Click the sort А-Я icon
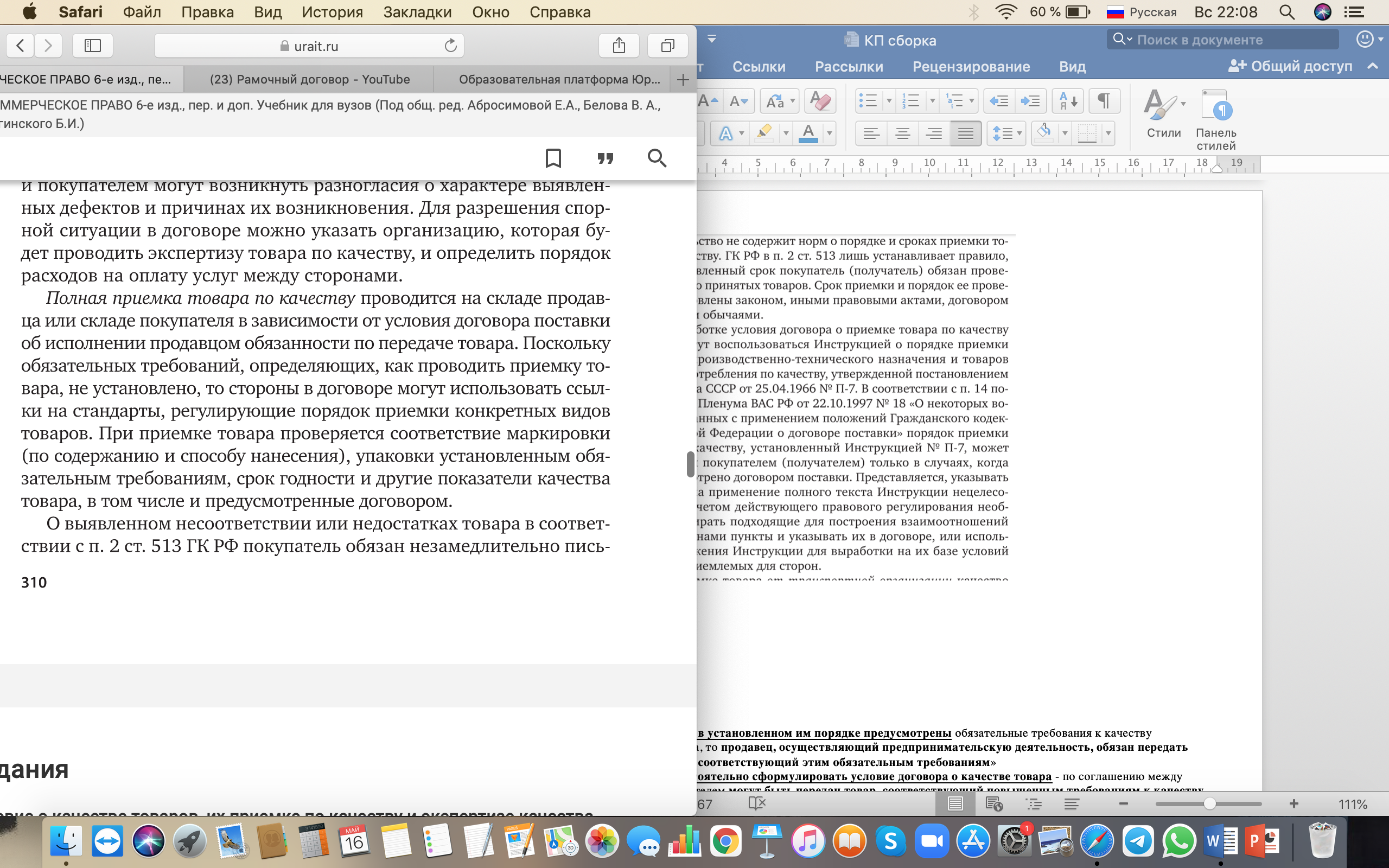 [1068, 101]
